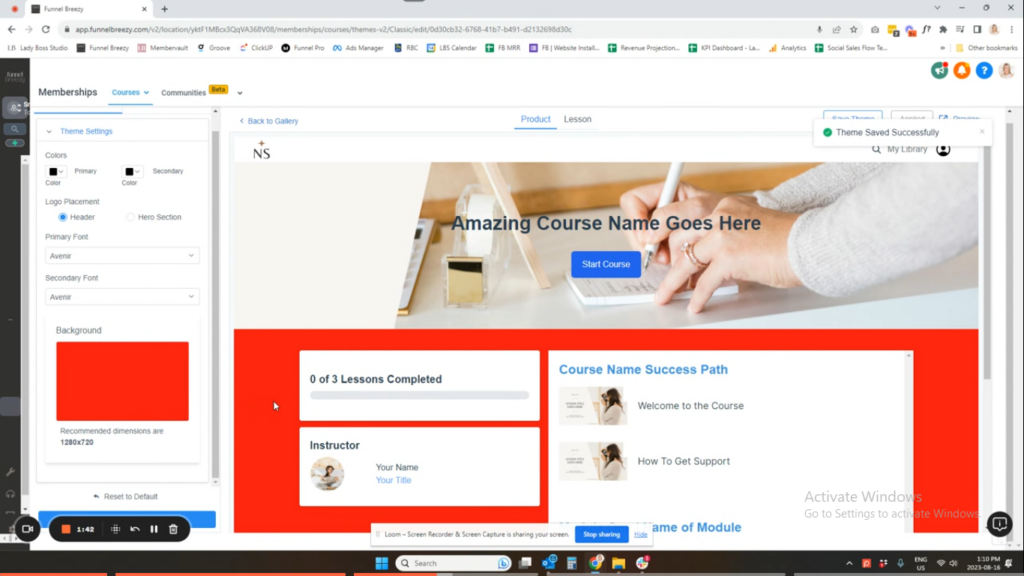Select Header logo placement radio button
This screenshot has height=576, width=1024.
tap(63, 217)
